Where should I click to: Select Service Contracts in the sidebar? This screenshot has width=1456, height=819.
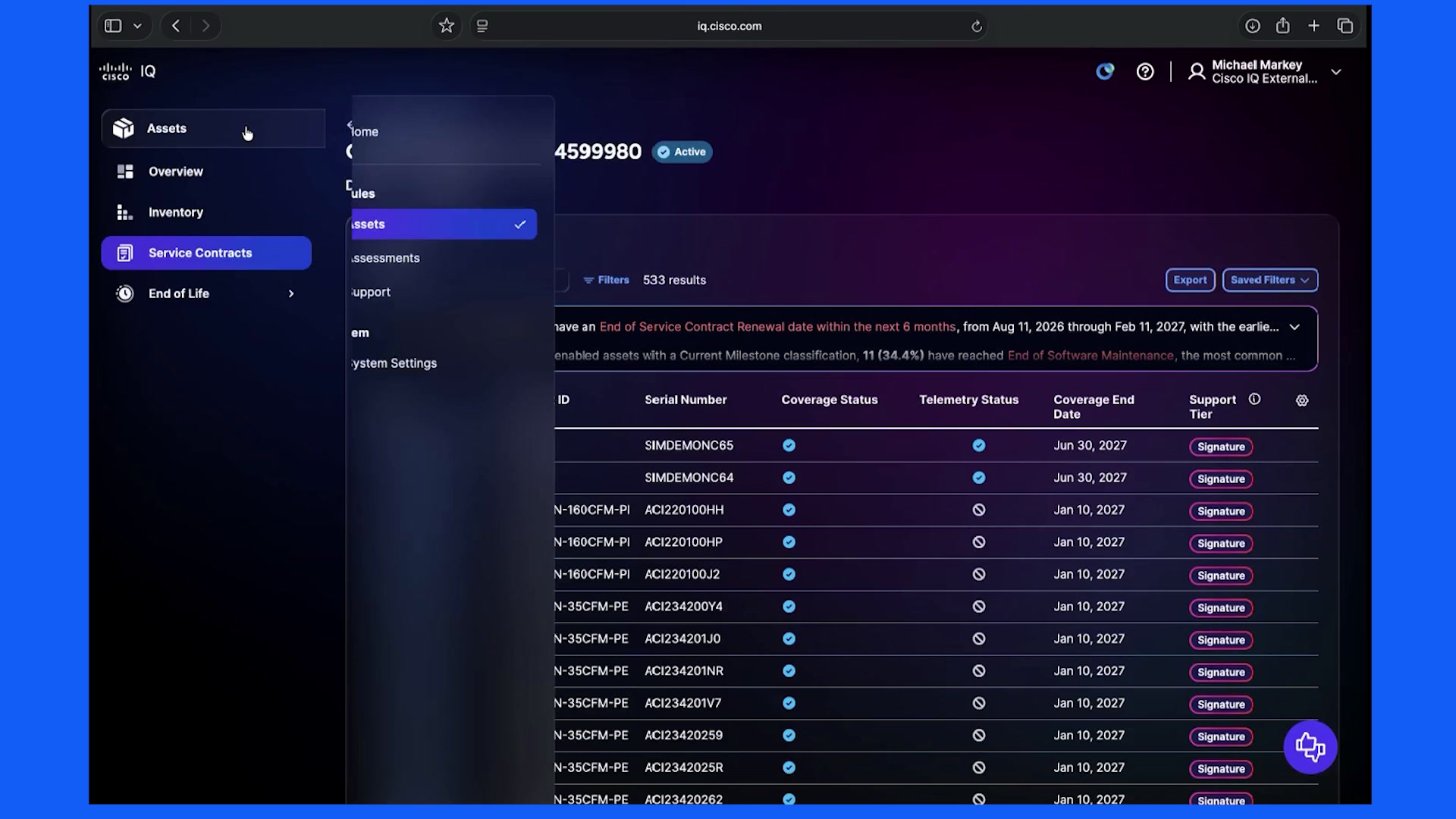tap(206, 253)
